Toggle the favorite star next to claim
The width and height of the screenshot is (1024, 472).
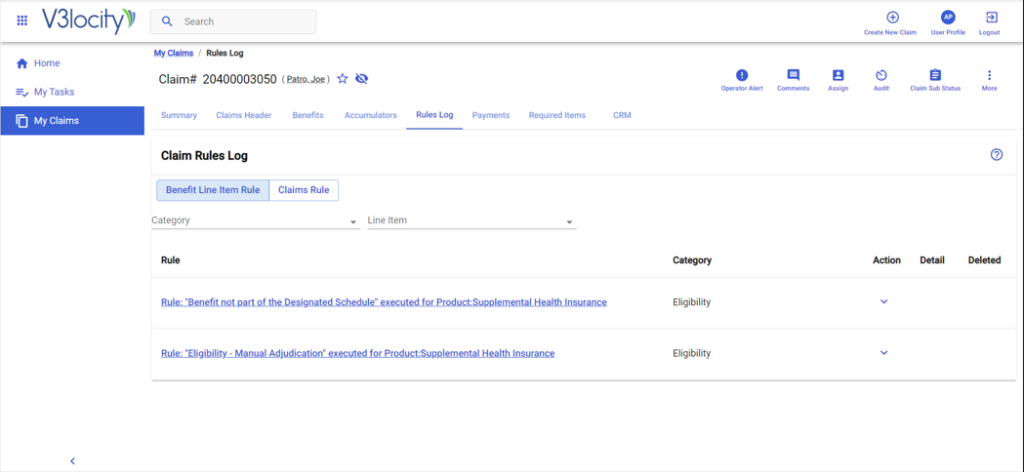tap(342, 79)
